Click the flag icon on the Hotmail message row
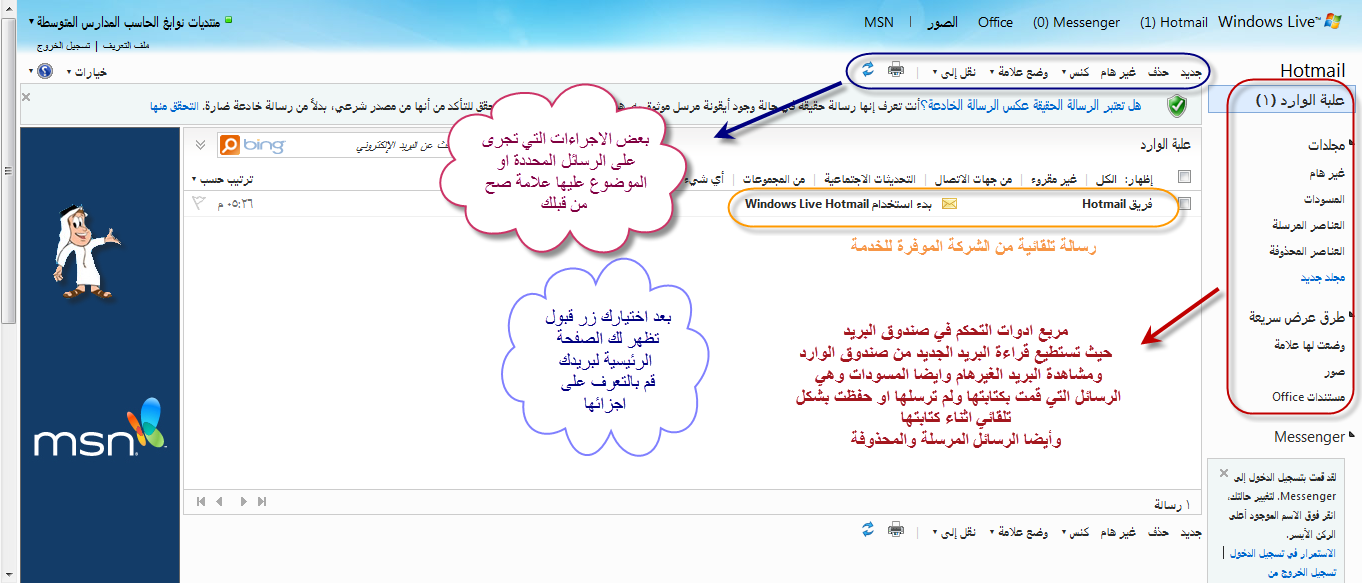Screen dimensions: 1362x583 (197, 204)
